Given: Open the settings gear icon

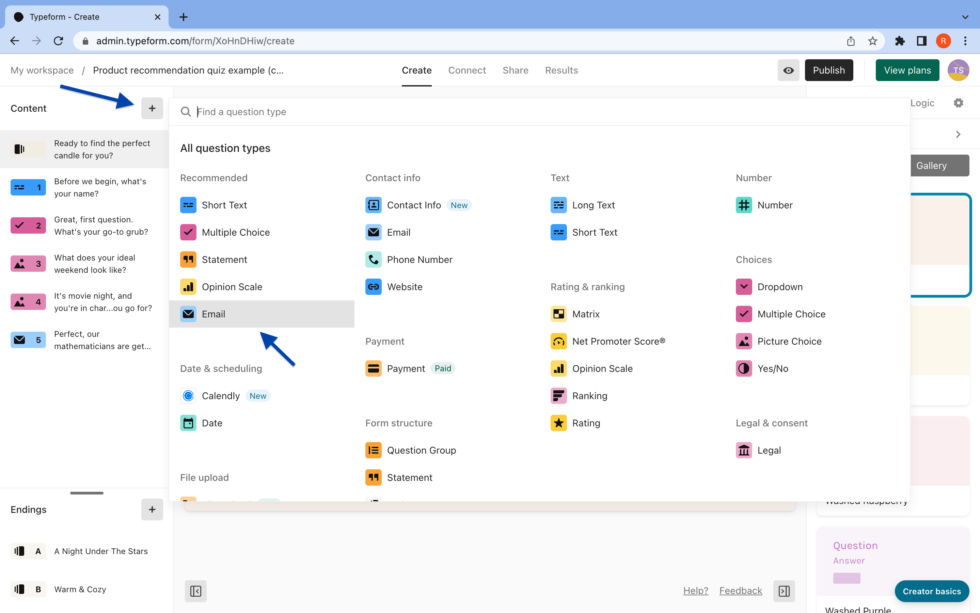Looking at the screenshot, I should pos(958,103).
